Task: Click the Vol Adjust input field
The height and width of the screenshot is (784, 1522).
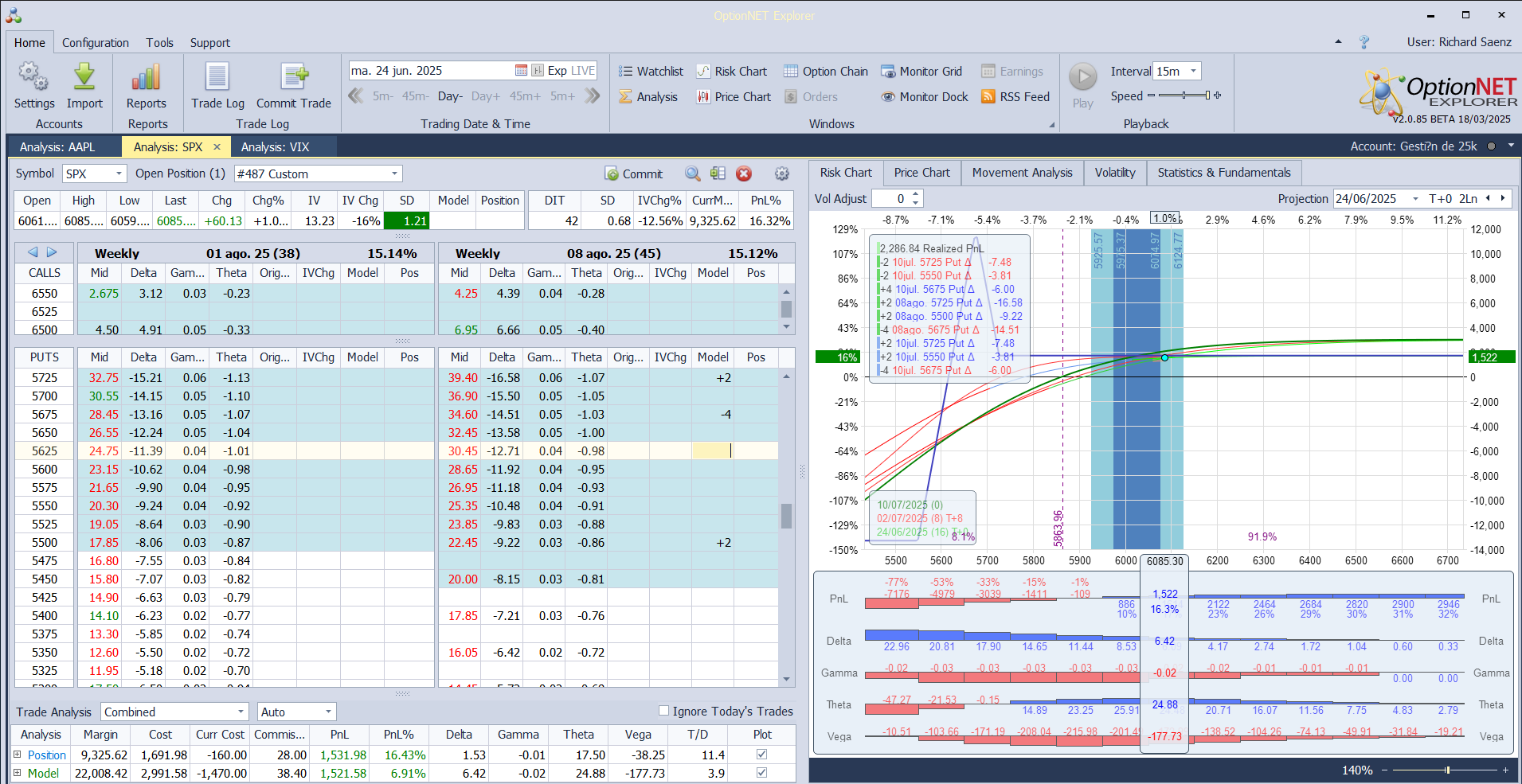Action: [891, 199]
